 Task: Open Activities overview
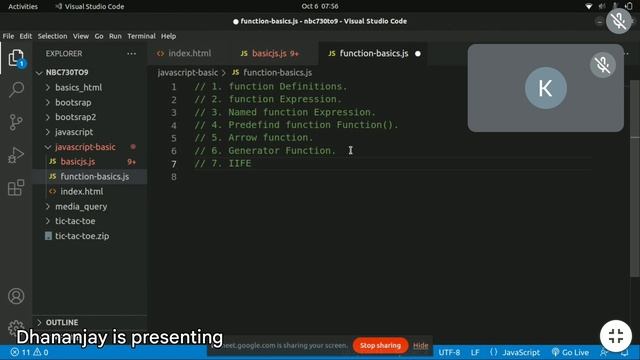point(23,6)
